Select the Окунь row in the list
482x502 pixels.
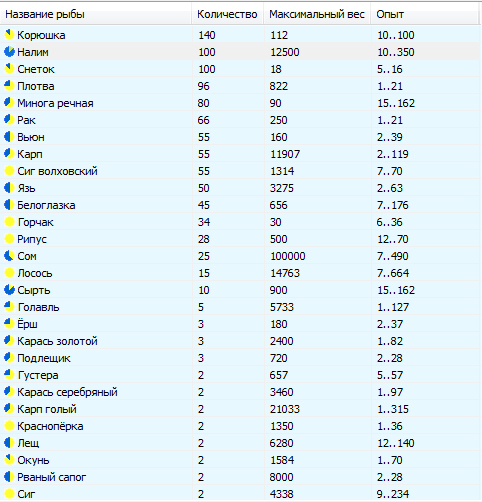tap(241, 460)
